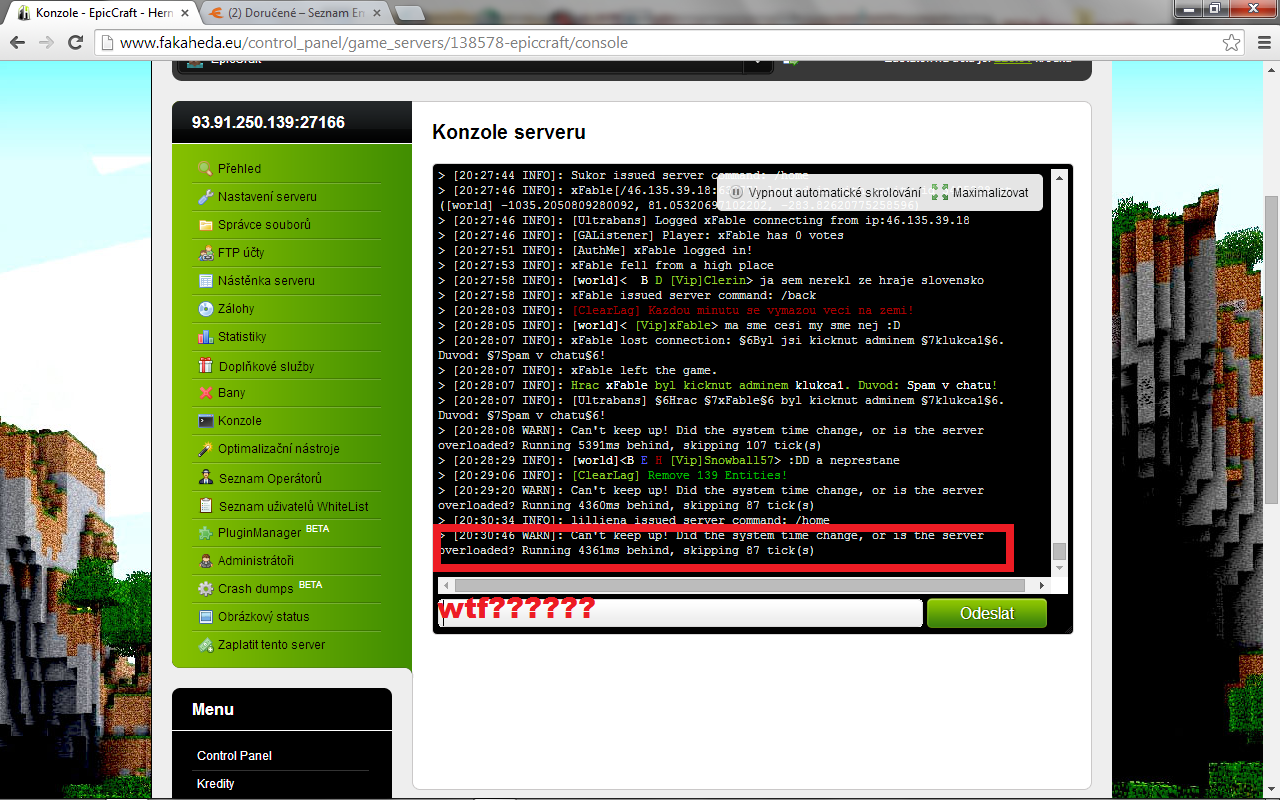Go forward with browser forward arrow
The height and width of the screenshot is (800, 1280).
pyautogui.click(x=46, y=43)
